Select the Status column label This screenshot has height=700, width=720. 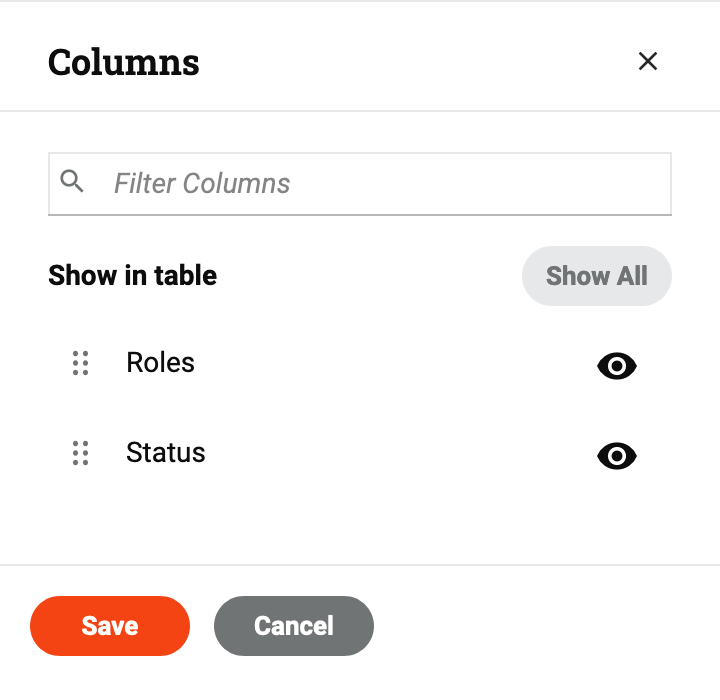[x=166, y=453]
